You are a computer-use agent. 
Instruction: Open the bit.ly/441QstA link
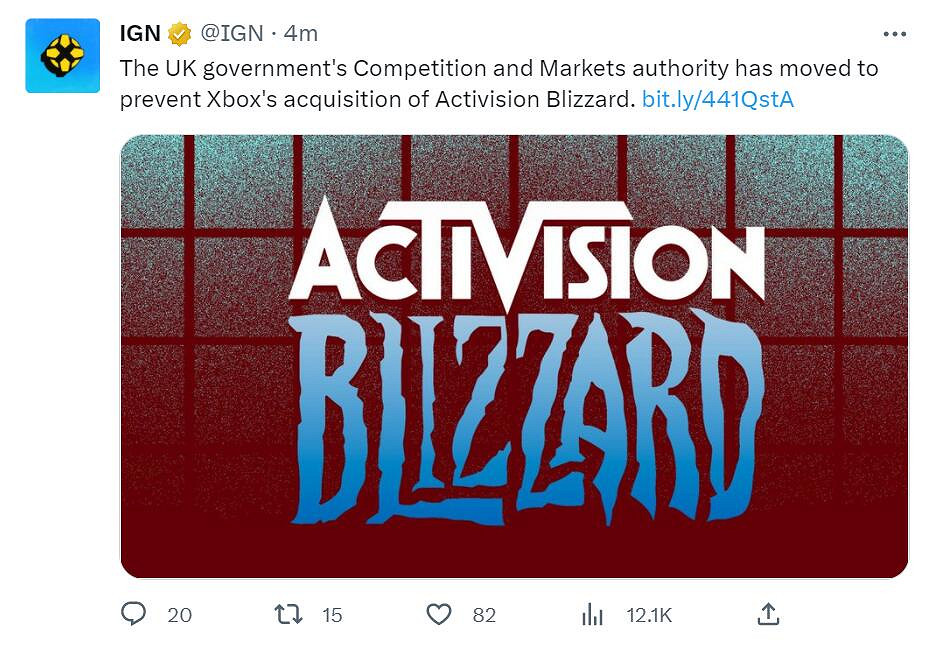718,100
